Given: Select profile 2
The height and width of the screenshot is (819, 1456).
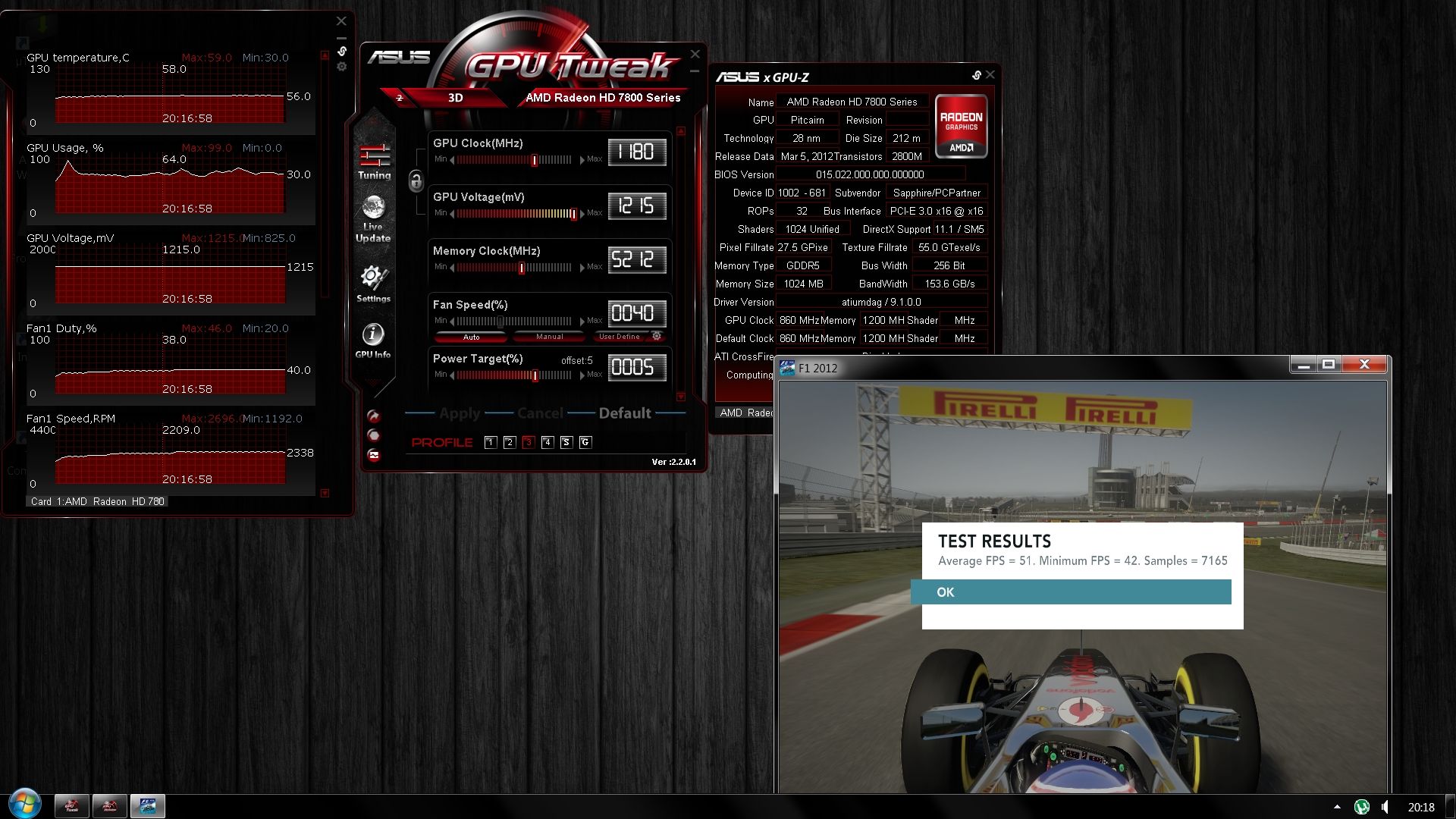Looking at the screenshot, I should pyautogui.click(x=510, y=442).
